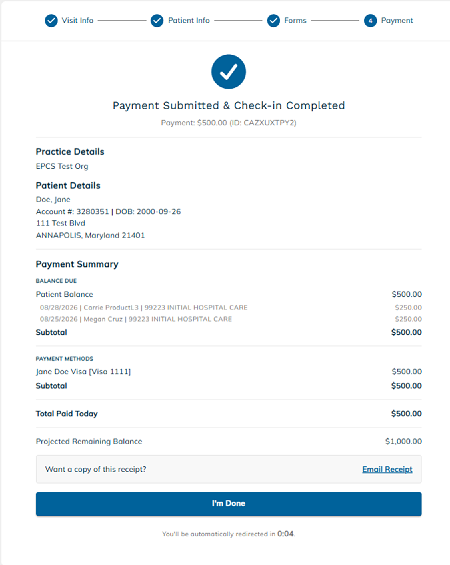This screenshot has width=450, height=565.
Task: Click the Forms step checkmark icon
Action: click(273, 21)
